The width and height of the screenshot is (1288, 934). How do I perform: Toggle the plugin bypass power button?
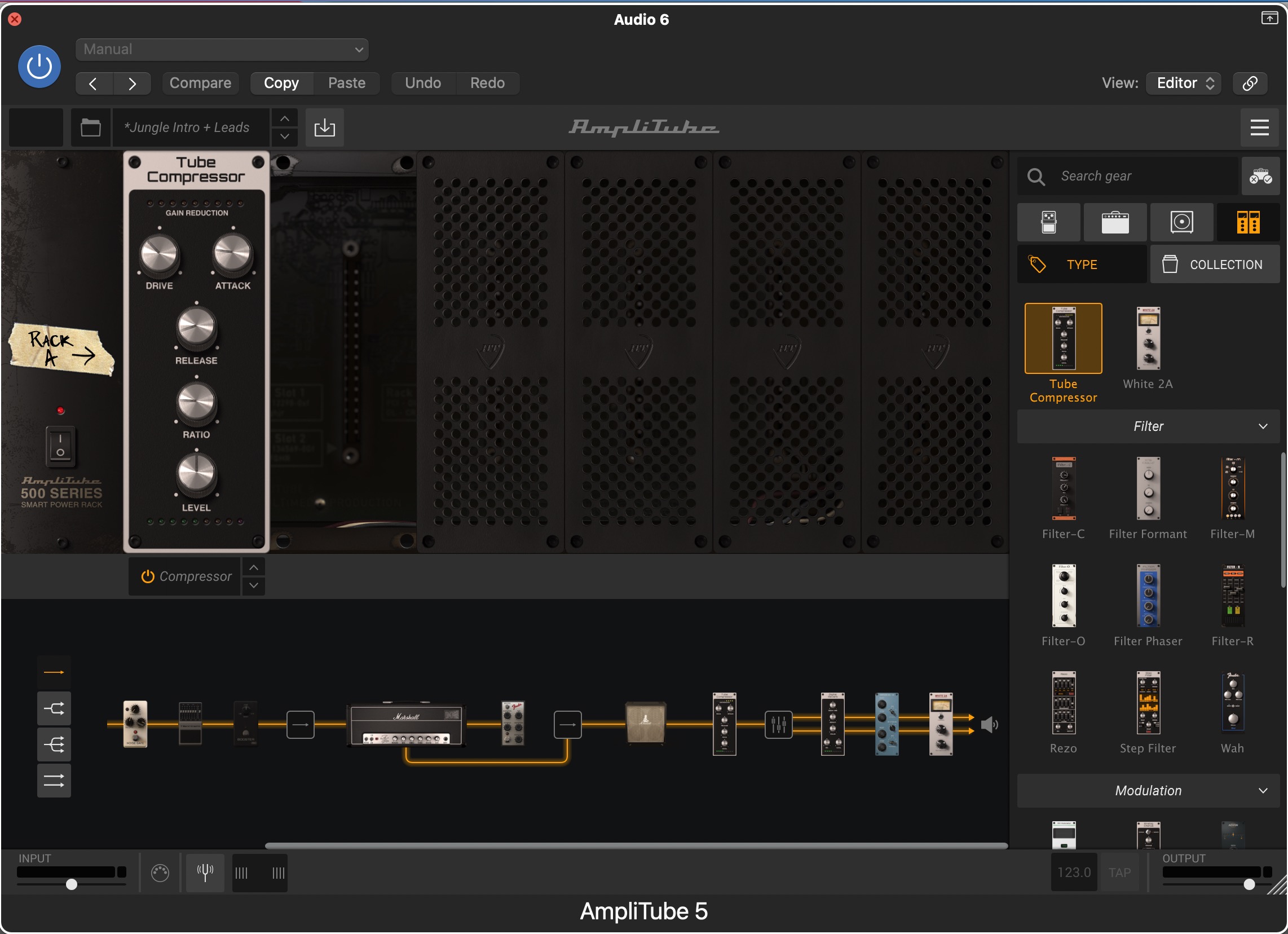click(39, 67)
